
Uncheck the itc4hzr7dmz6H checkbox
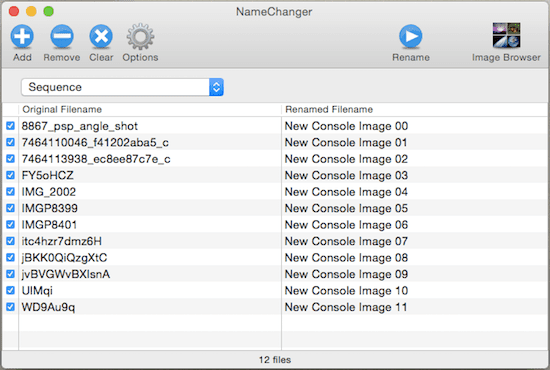pyautogui.click(x=11, y=241)
